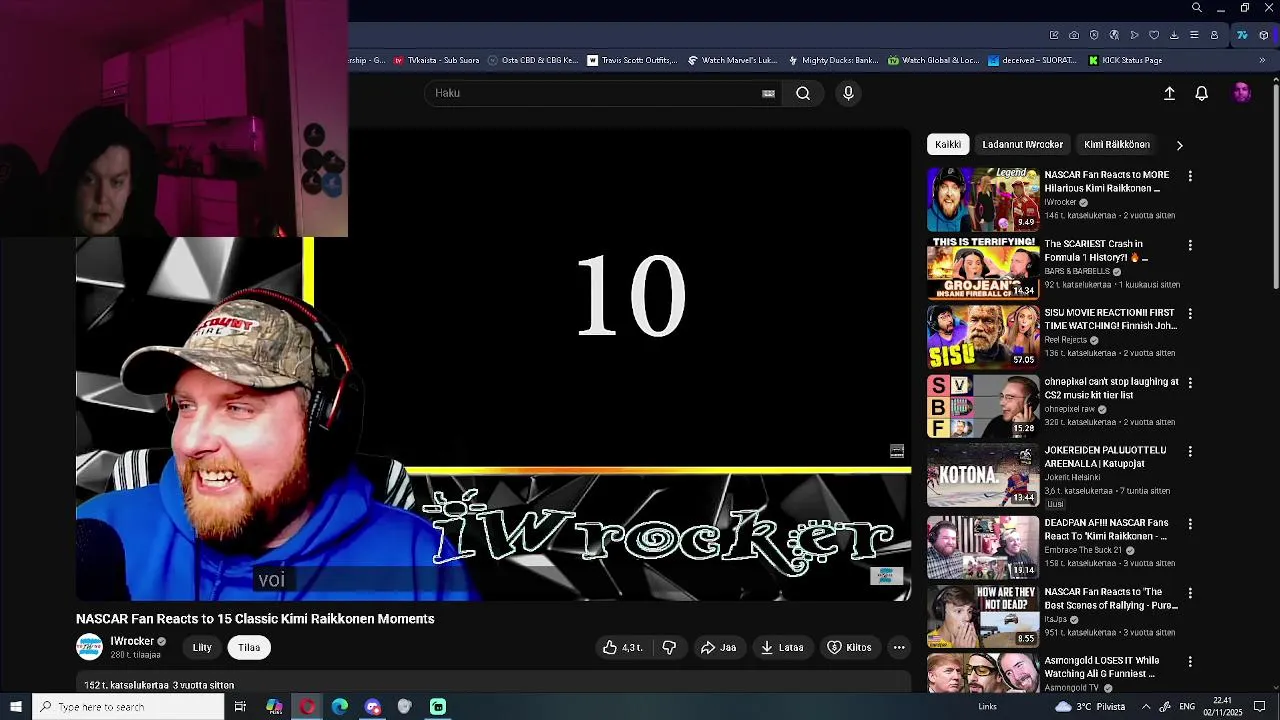The width and height of the screenshot is (1280, 720).
Task: Open the on-screen keyboard in search box
Action: click(x=768, y=93)
